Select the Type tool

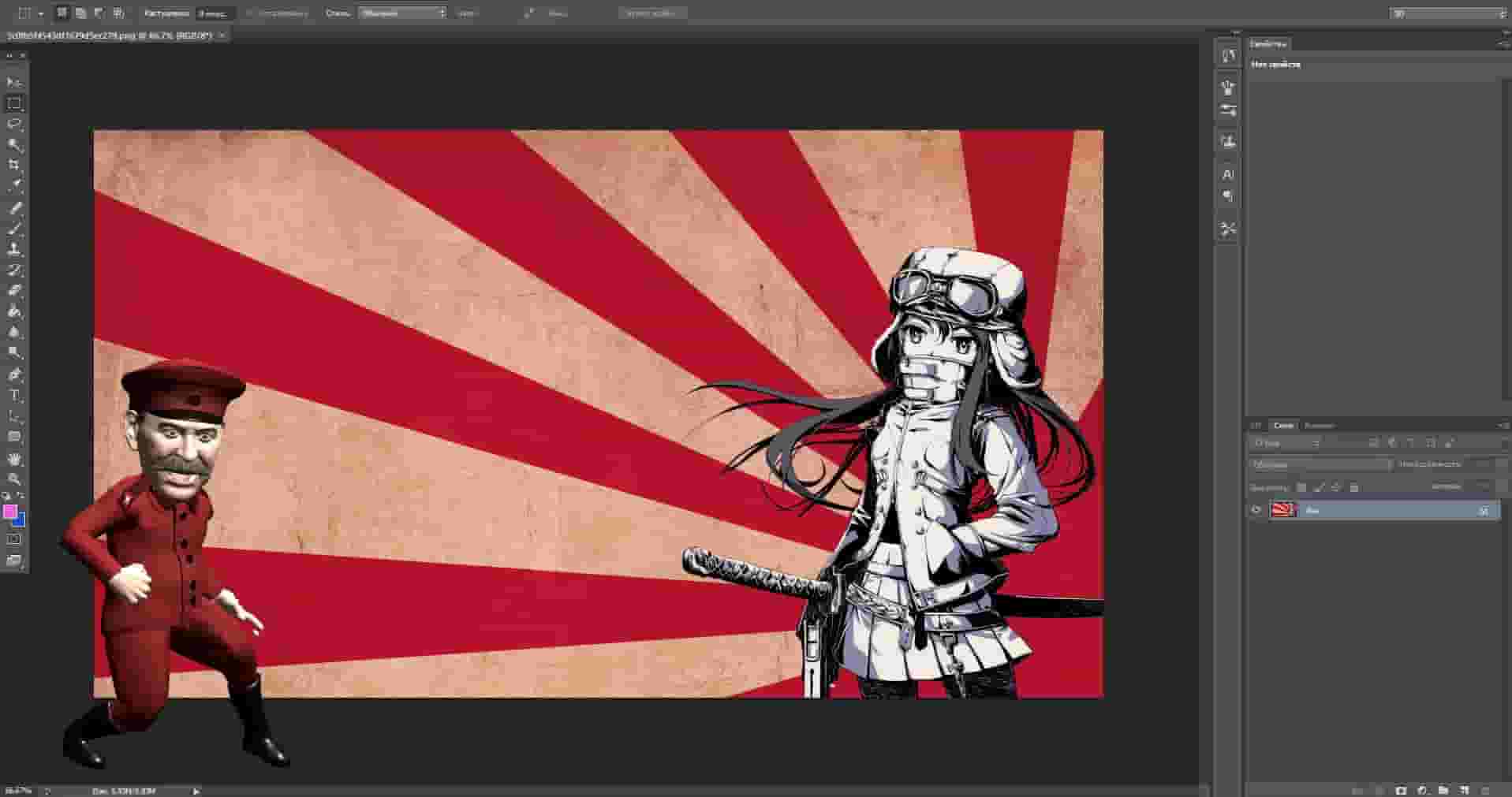12,395
